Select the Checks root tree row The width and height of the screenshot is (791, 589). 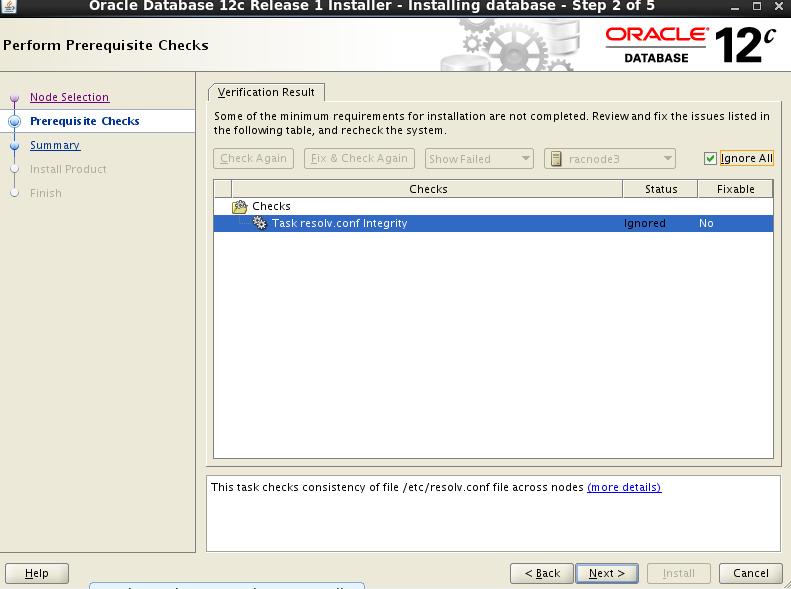493,206
